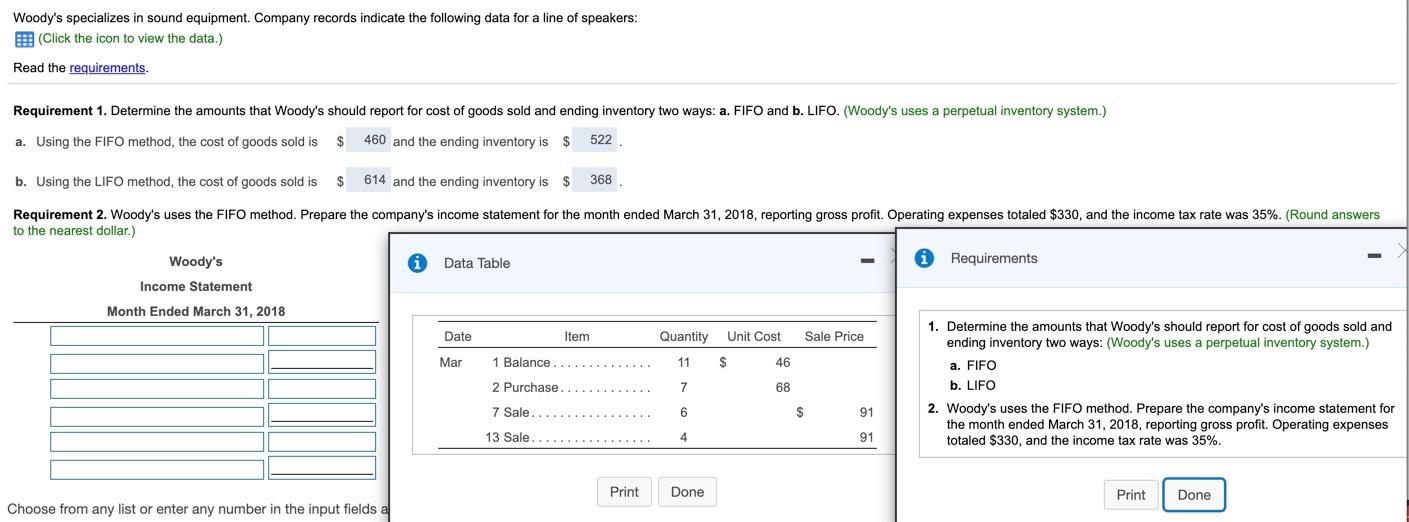
Task: Select second income statement amount field
Action: click(x=322, y=362)
